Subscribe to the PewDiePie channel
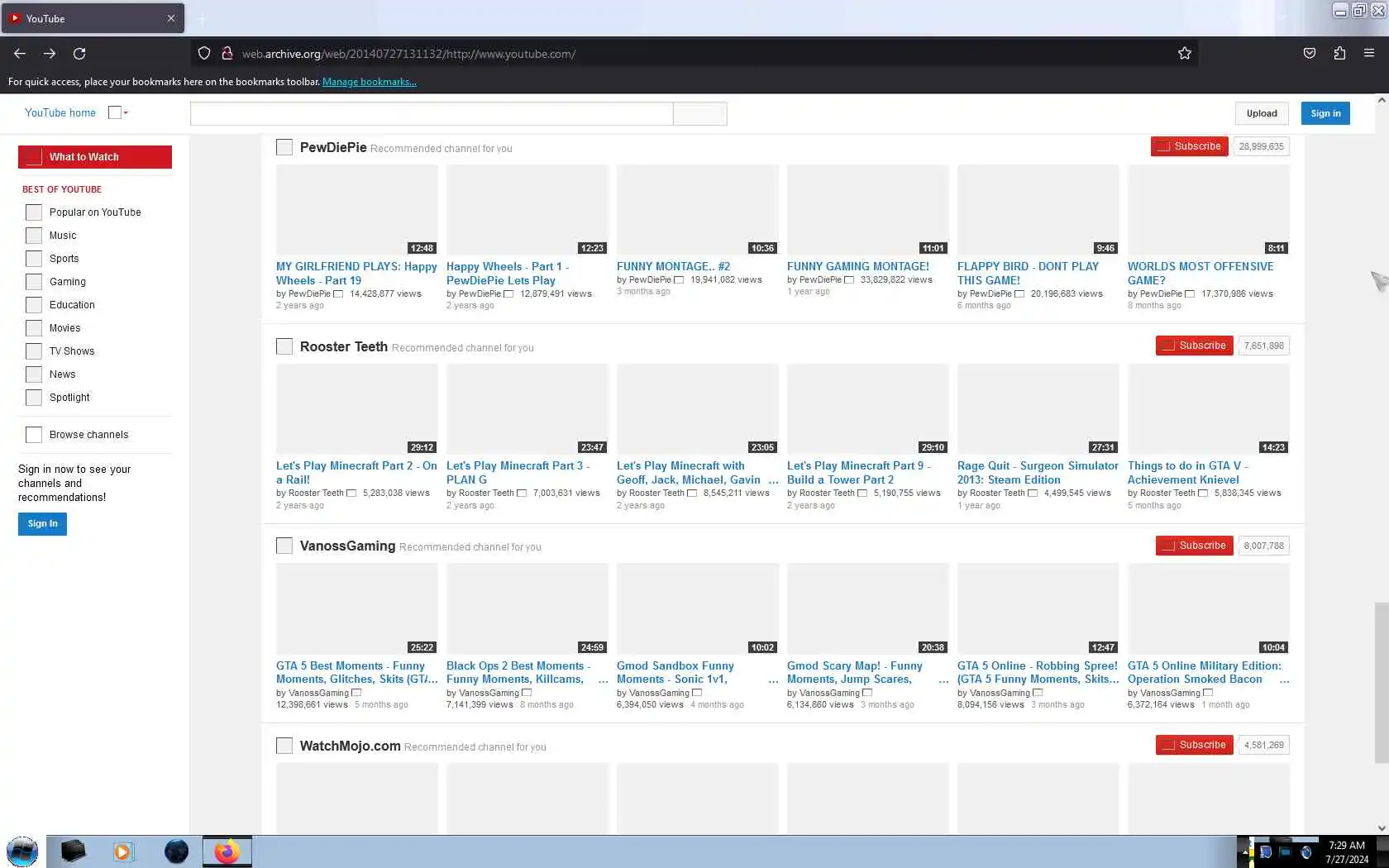Viewport: 1389px width, 868px height. 1189,146
